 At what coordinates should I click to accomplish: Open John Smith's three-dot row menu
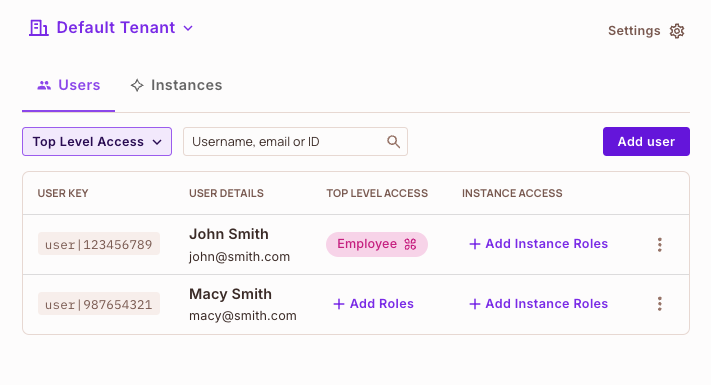[x=660, y=244]
